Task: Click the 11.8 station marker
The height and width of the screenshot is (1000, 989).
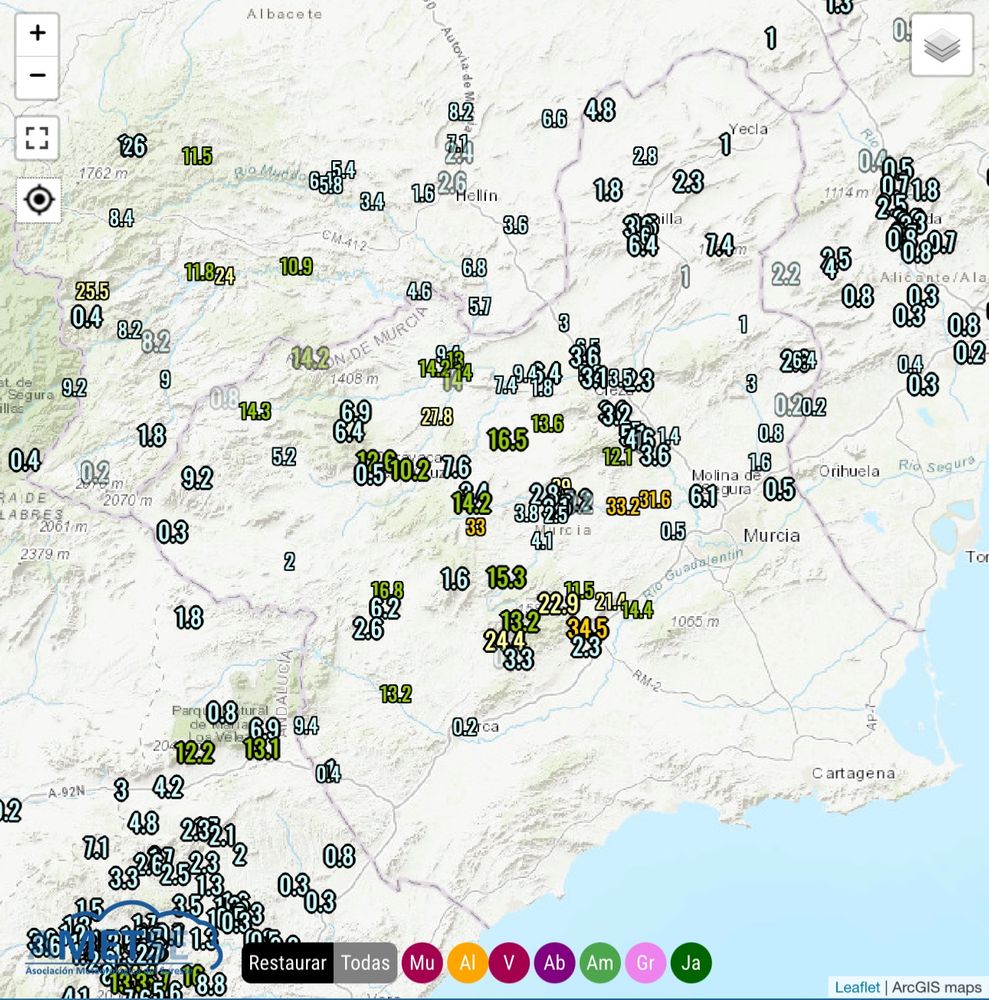Action: click(x=199, y=272)
